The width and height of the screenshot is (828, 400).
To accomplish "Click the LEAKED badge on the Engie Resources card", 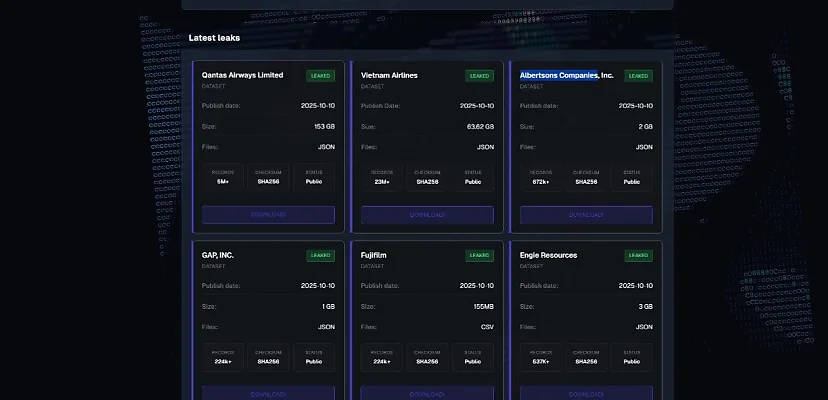I will [639, 256].
